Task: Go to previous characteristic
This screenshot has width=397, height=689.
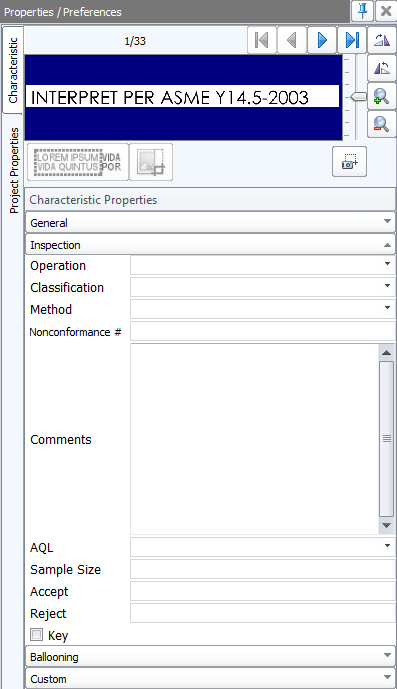Action: [291, 40]
